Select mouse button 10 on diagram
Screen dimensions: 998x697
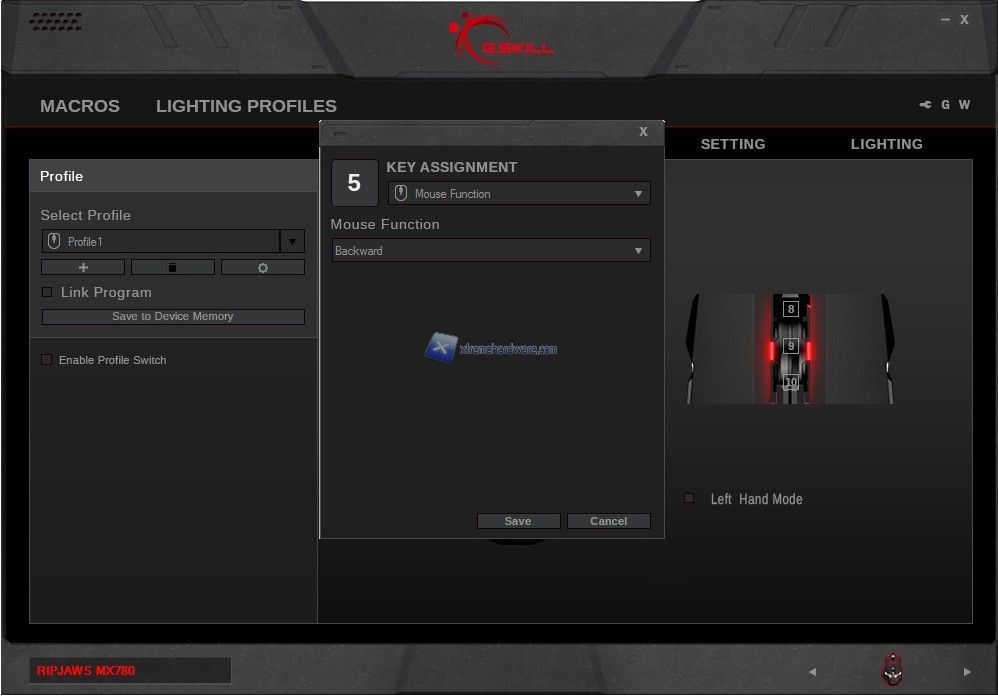tap(791, 382)
